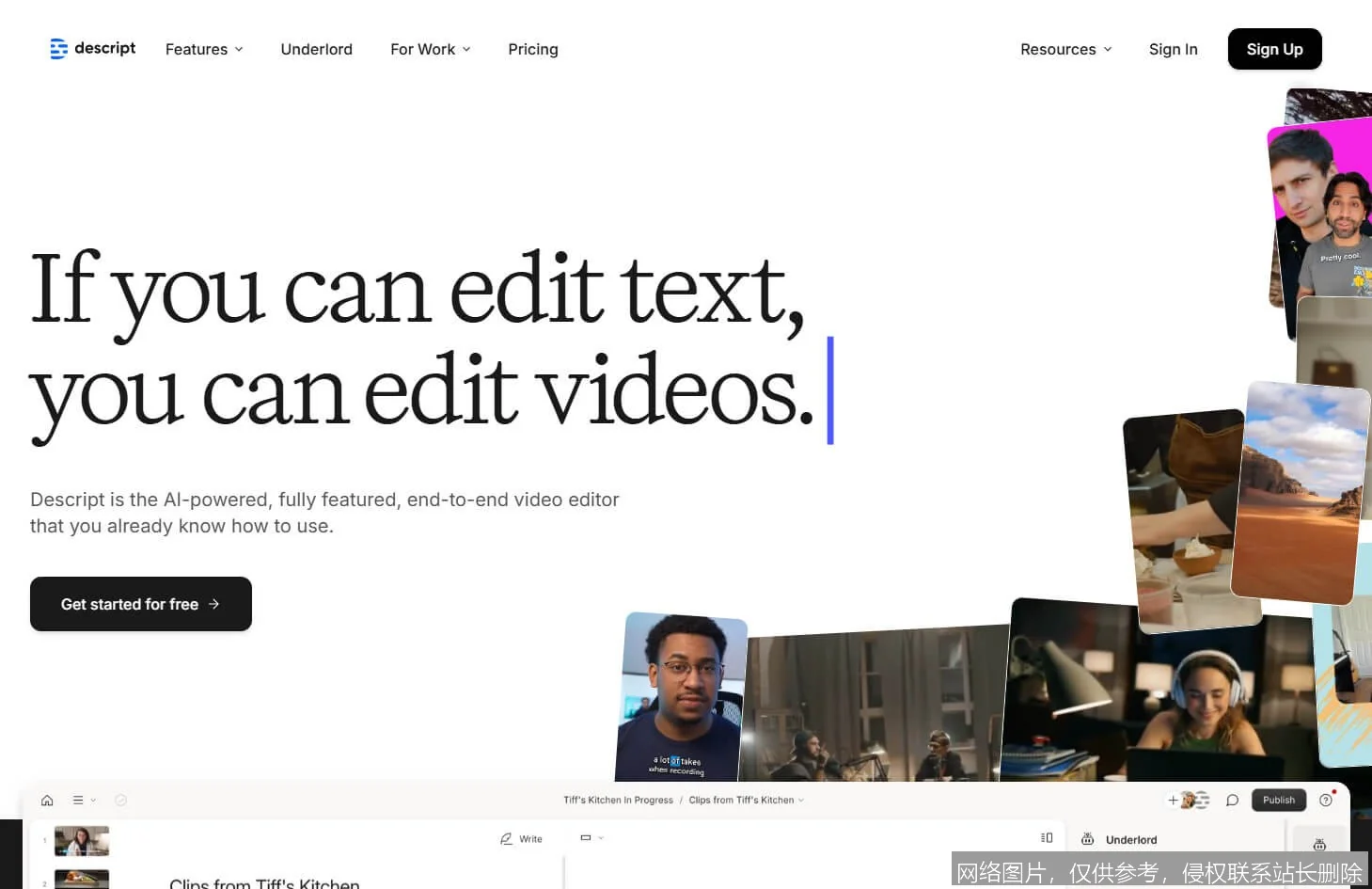Click the Underlord robot icon in sidebar
Viewport: 1372px width, 889px height.
[x=1319, y=845]
